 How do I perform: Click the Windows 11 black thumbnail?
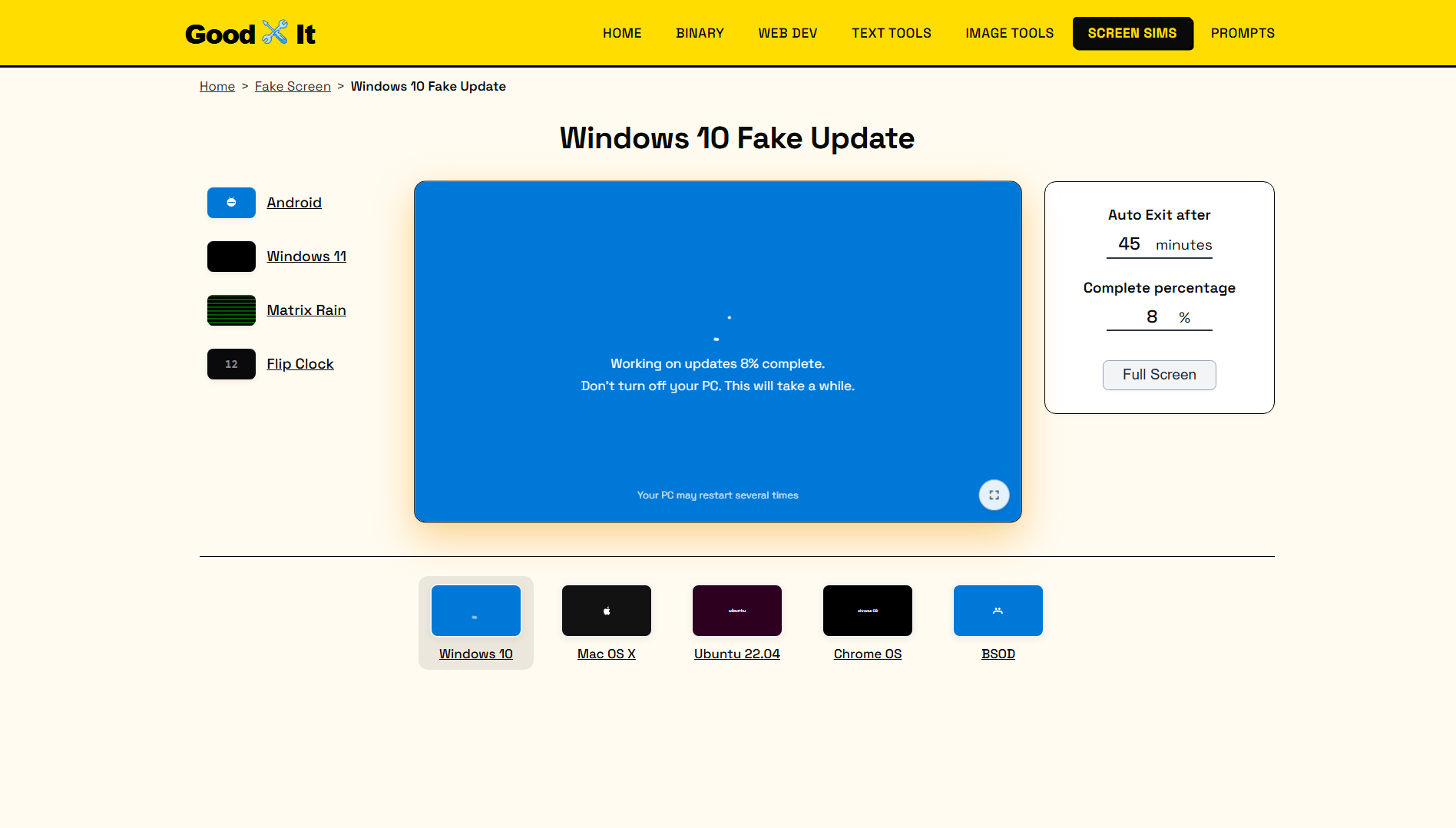231,257
